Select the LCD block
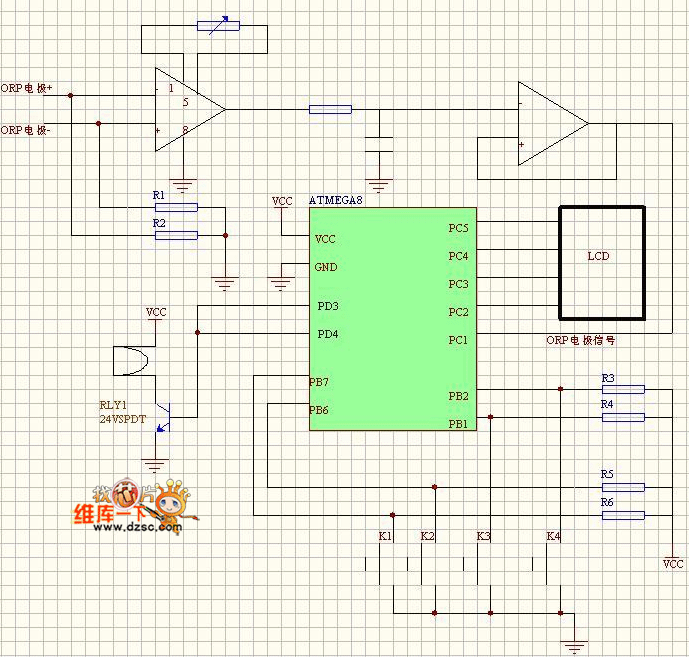 pos(601,260)
